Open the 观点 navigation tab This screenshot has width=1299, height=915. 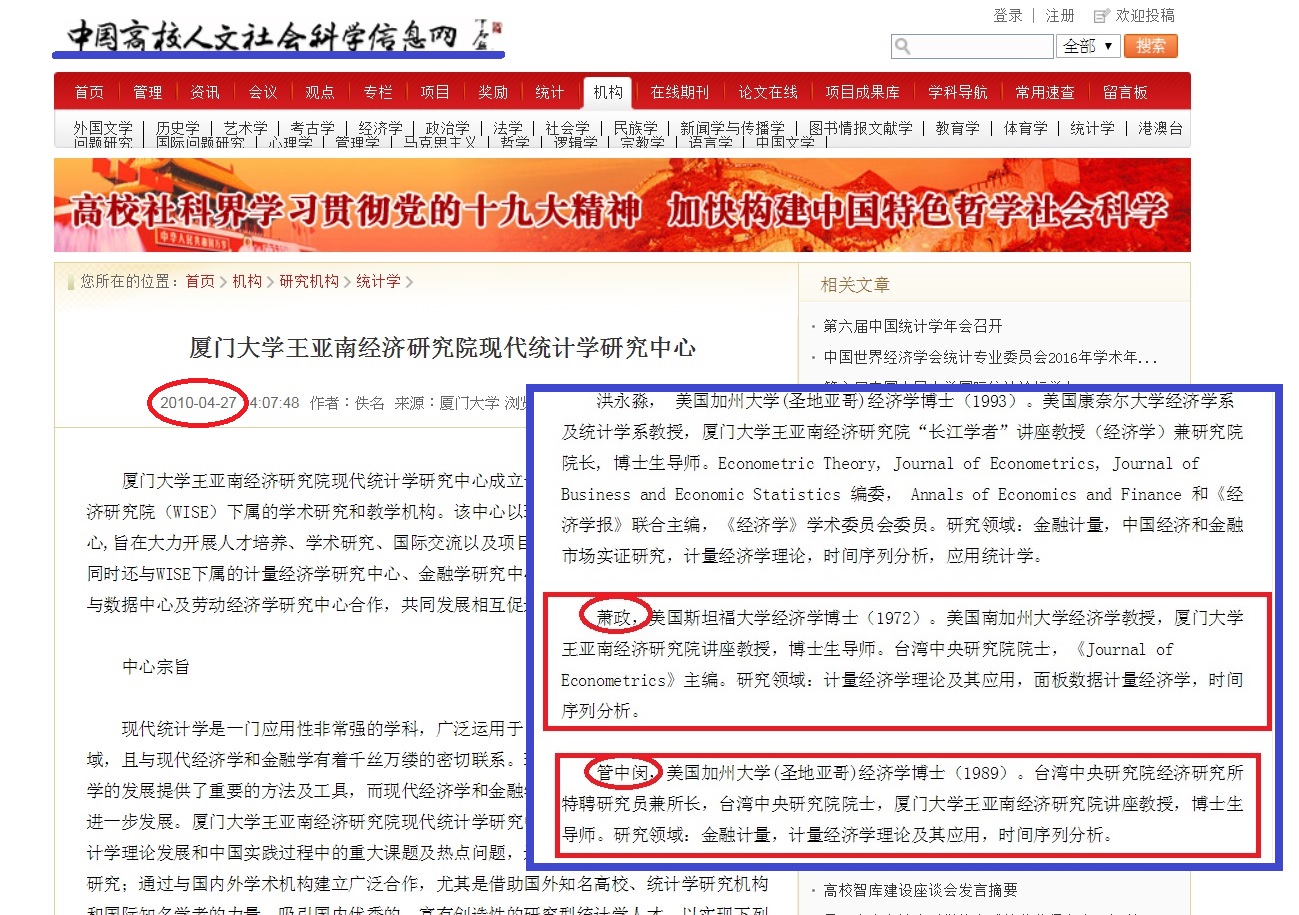click(320, 92)
